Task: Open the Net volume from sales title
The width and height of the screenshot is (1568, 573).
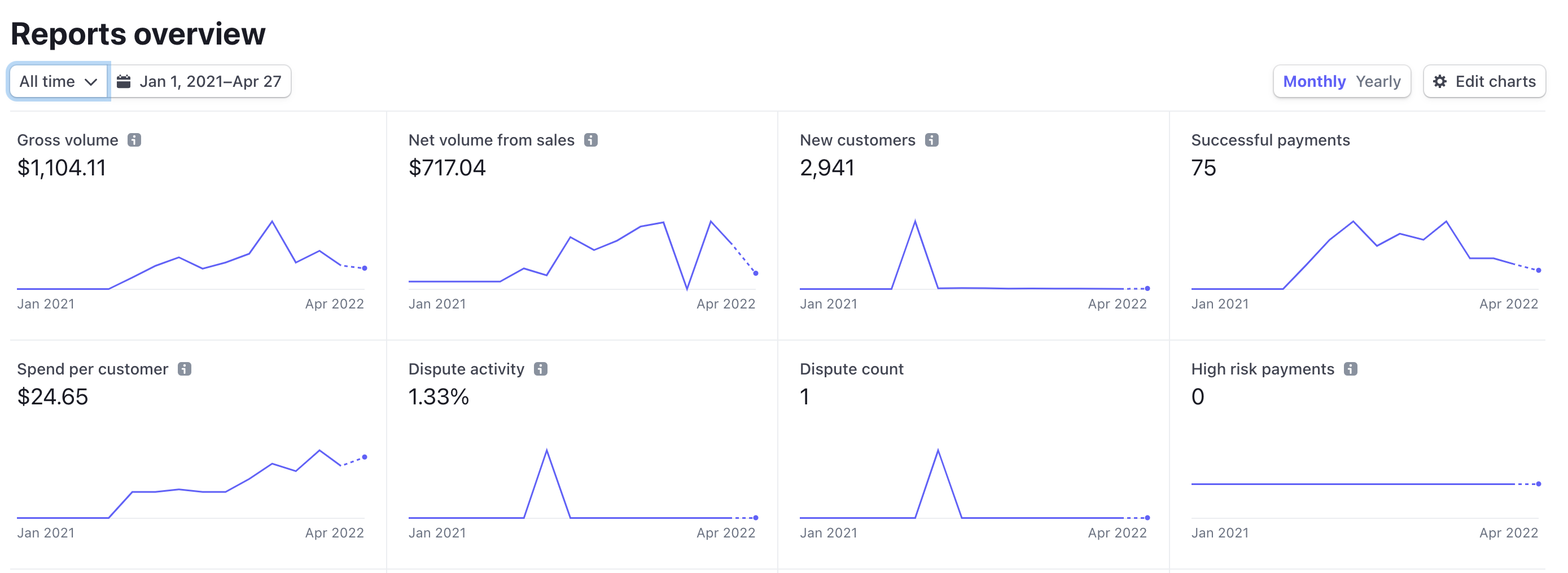Action: tap(491, 140)
